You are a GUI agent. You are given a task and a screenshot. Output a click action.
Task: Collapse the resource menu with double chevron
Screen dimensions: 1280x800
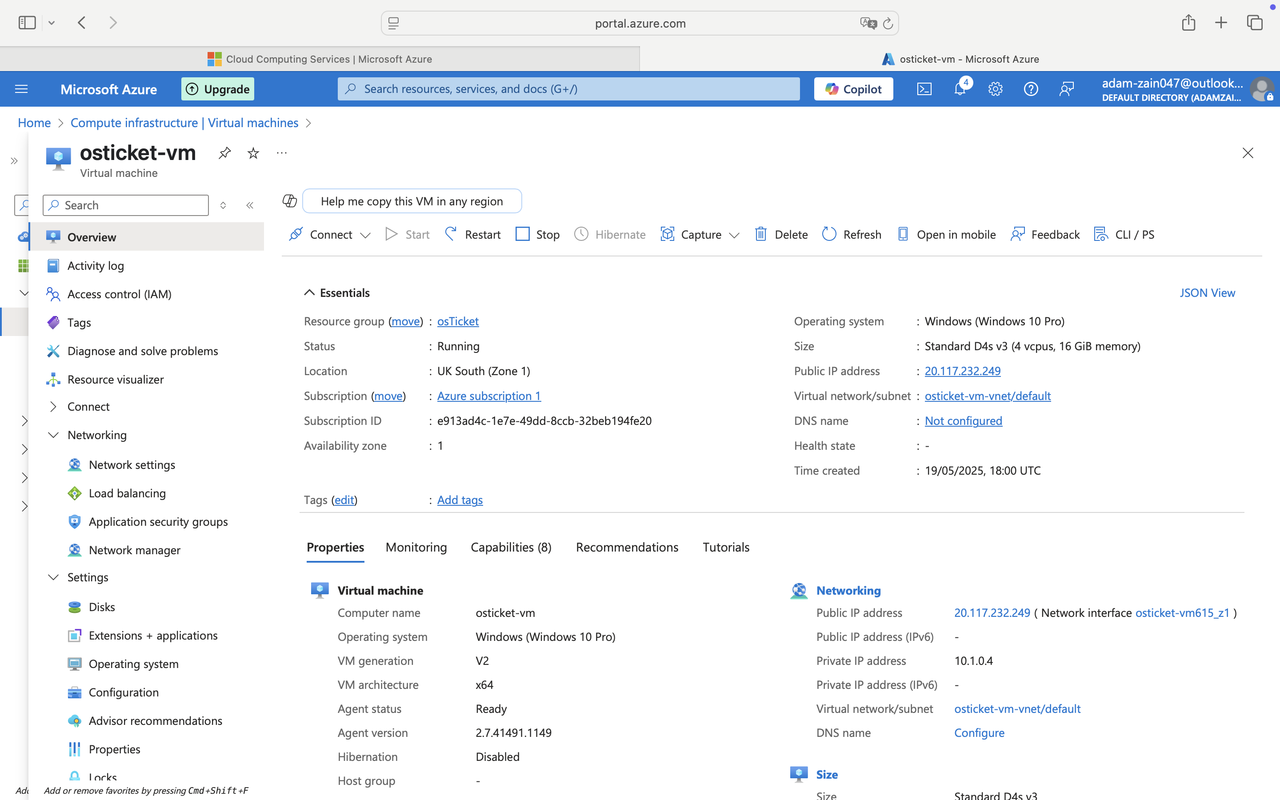(x=250, y=205)
